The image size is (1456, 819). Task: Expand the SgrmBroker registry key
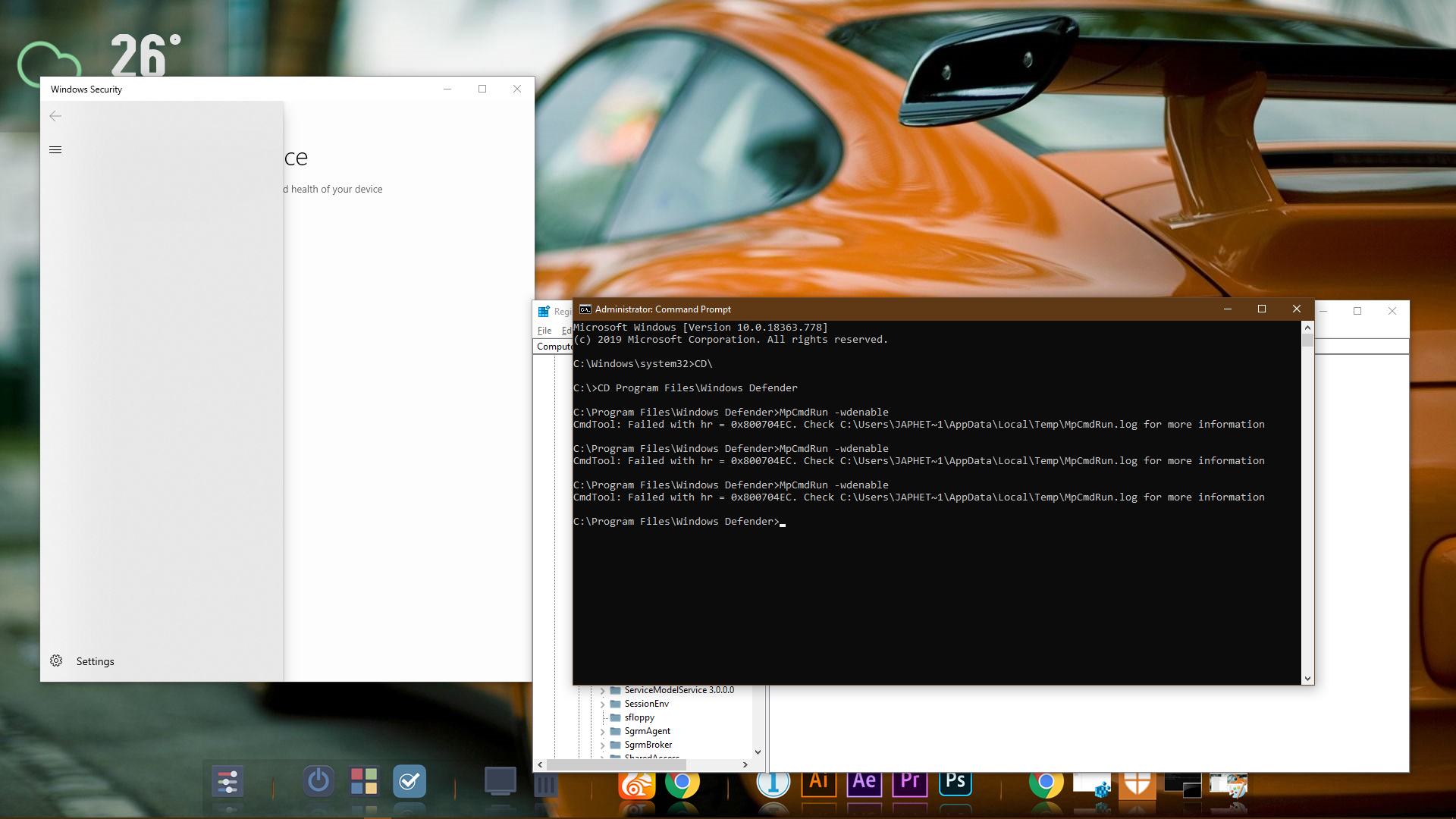click(x=604, y=745)
